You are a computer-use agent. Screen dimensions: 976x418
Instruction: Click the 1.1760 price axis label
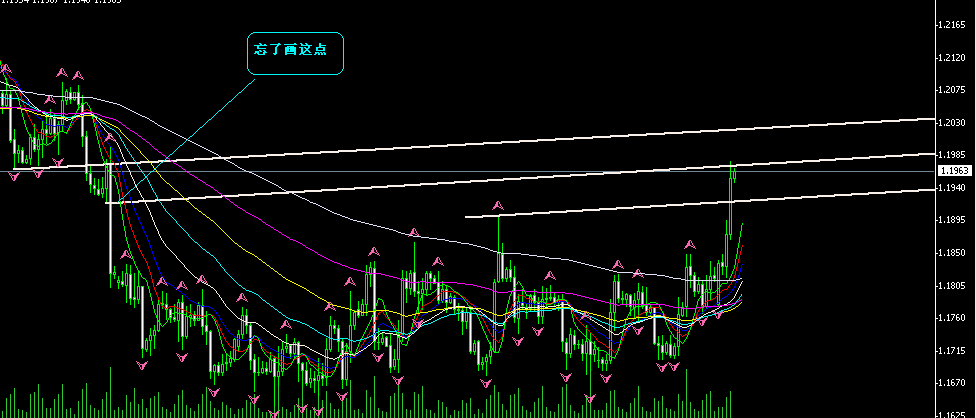952,318
